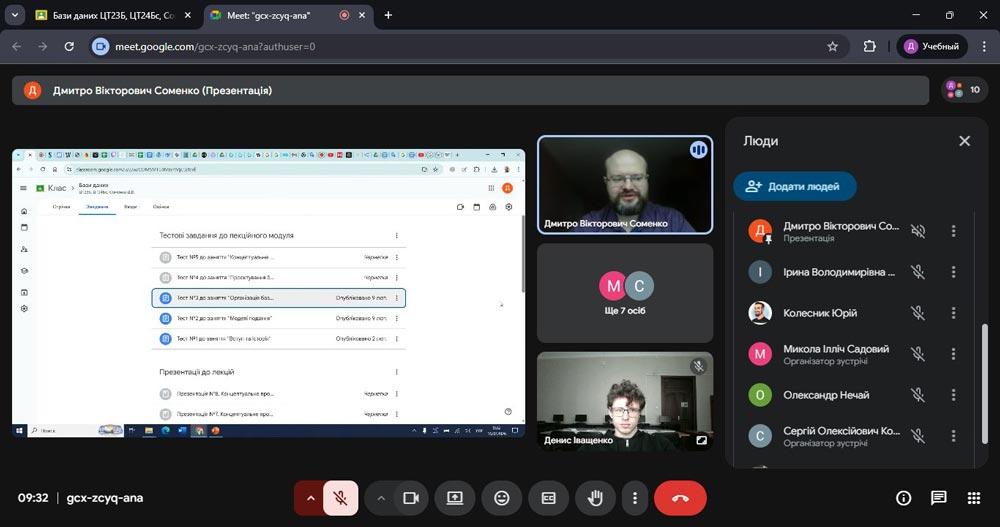Unmute microphone in the call toolbar
1000x527 pixels.
341,498
